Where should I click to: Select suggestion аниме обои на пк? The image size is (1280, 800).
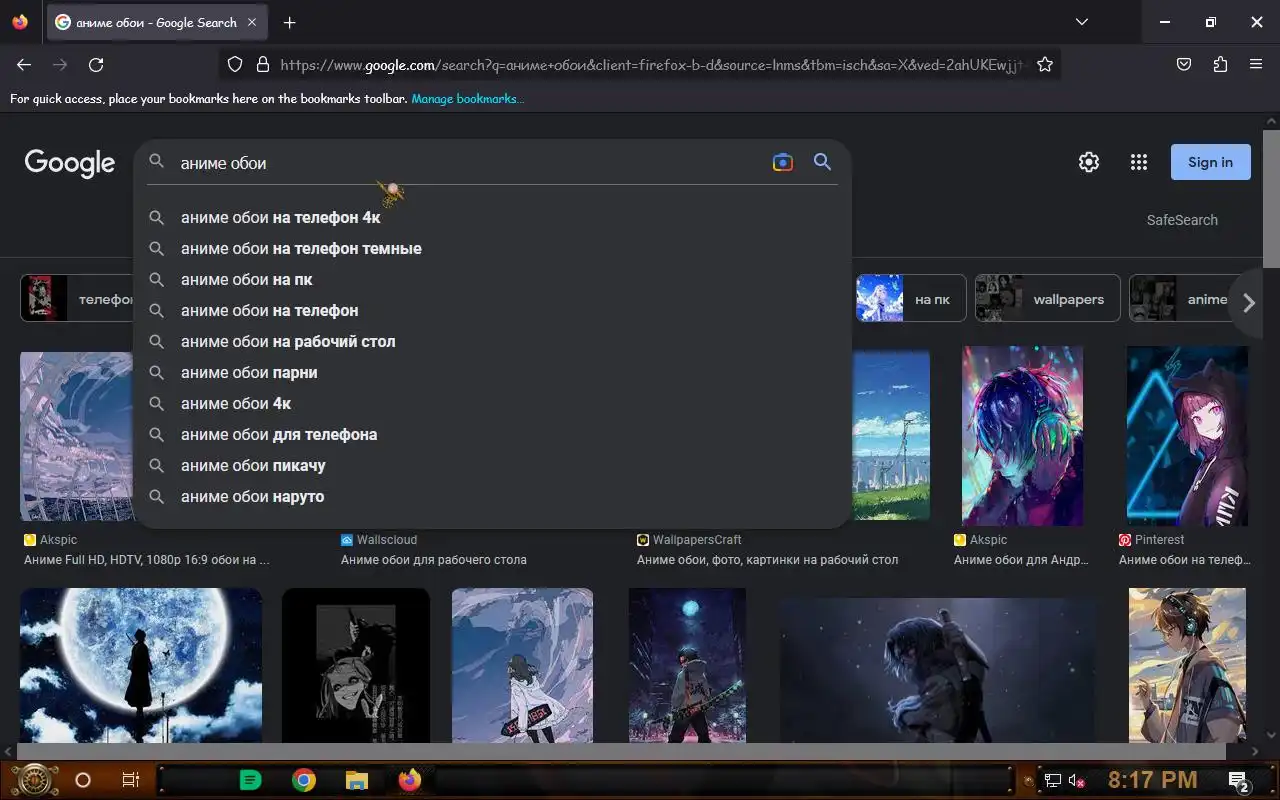click(x=492, y=279)
